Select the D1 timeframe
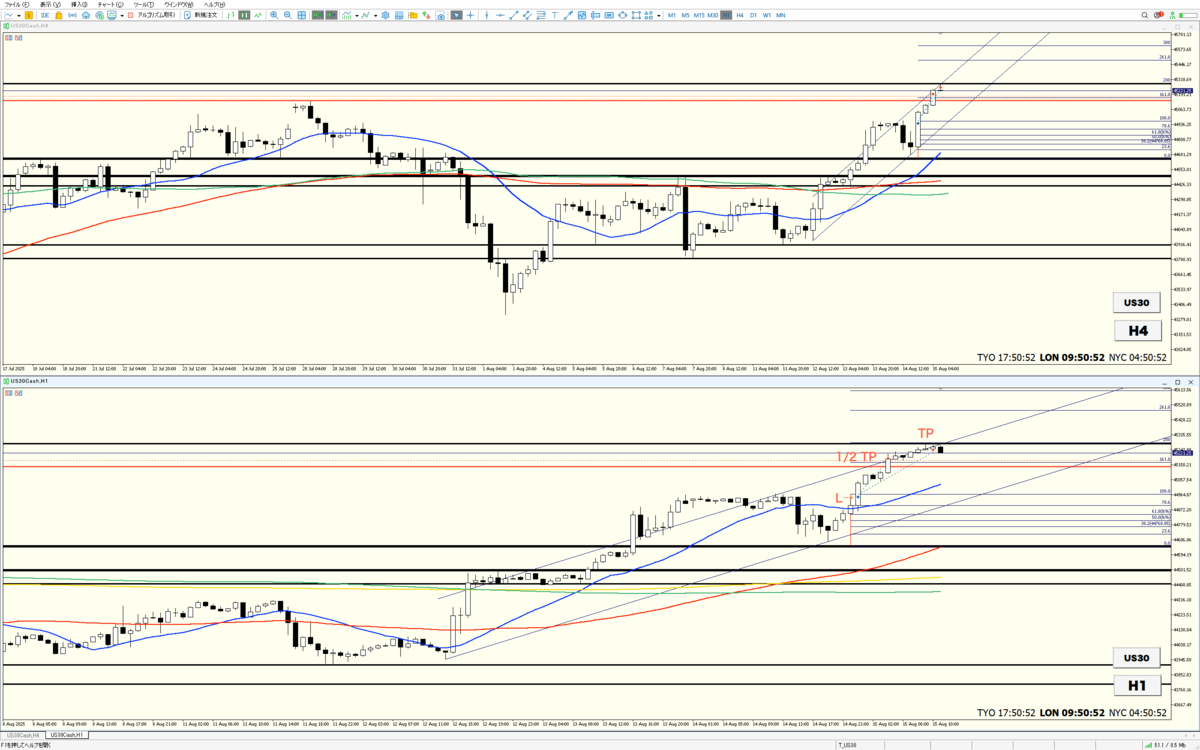The image size is (1200, 750). [753, 15]
